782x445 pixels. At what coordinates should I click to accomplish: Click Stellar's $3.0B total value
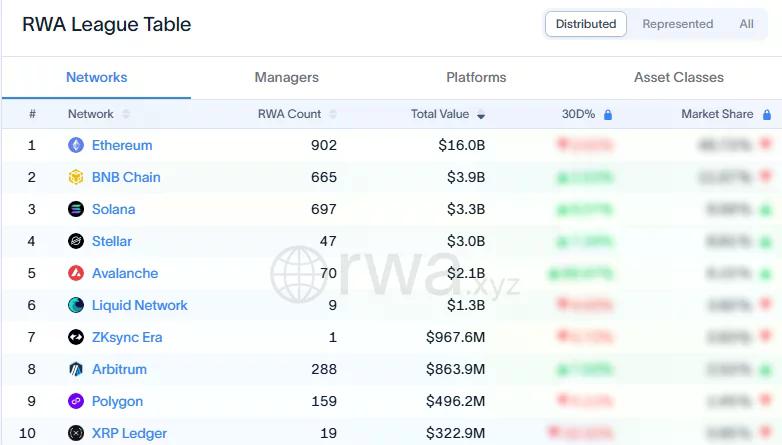pyautogui.click(x=466, y=241)
